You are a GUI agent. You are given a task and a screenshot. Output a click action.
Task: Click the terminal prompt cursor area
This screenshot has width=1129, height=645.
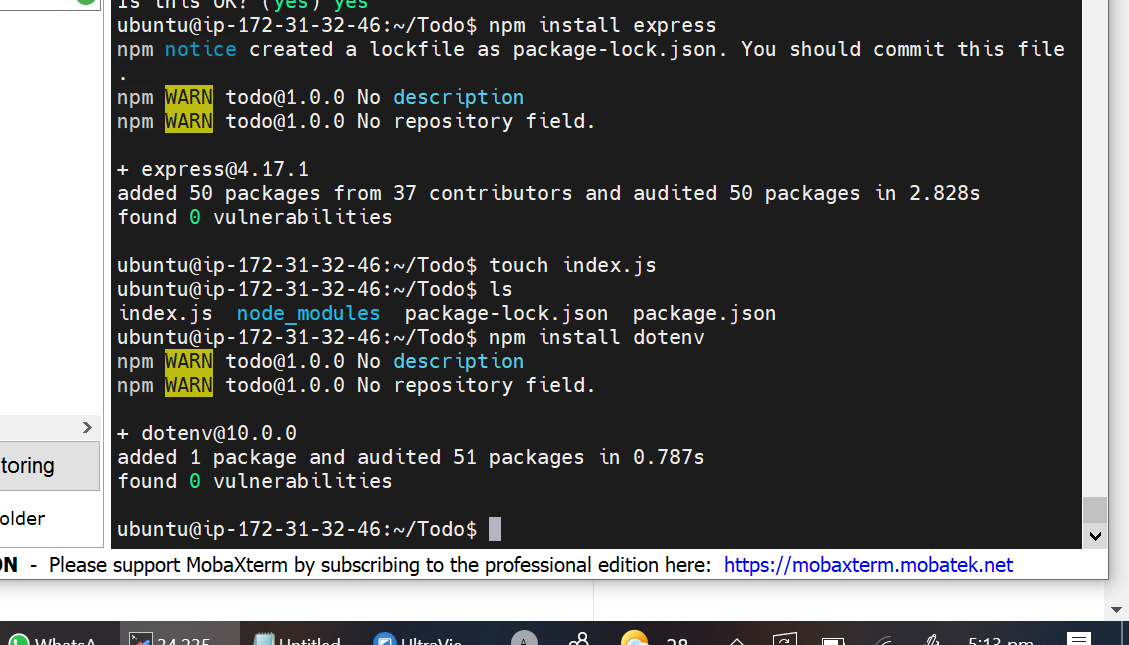coord(492,528)
